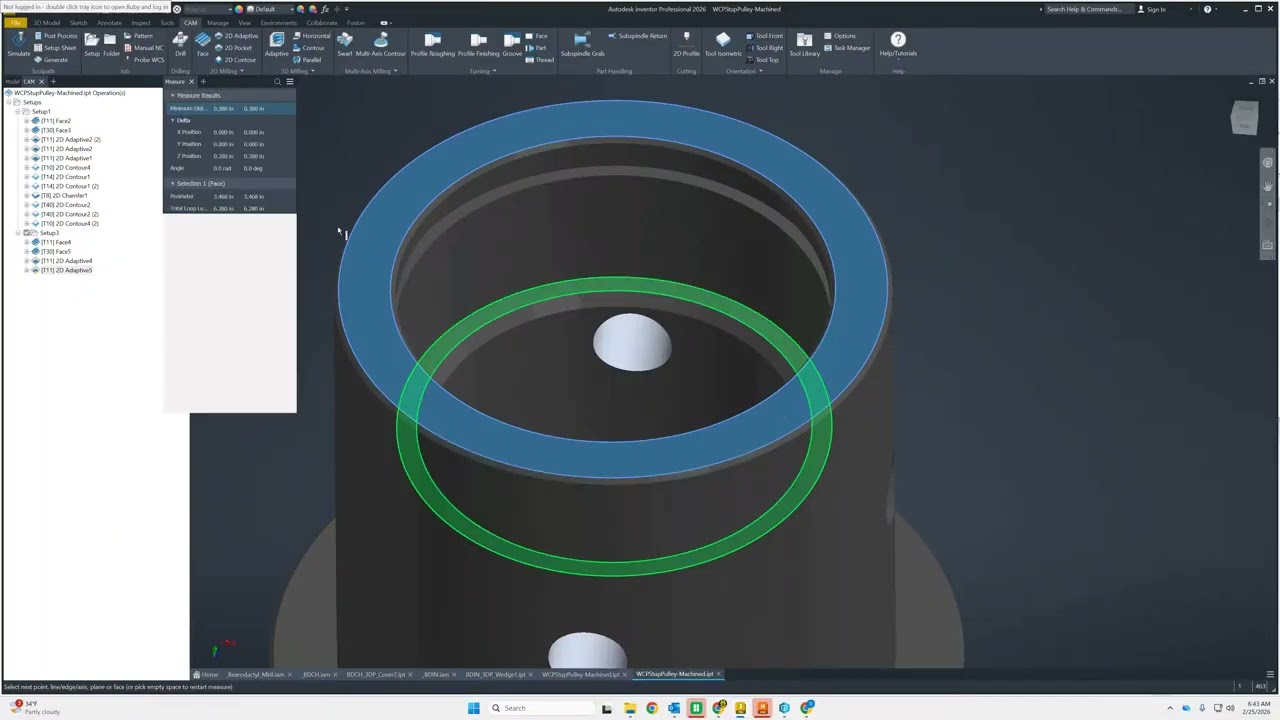Viewport: 1280px width, 720px height.
Task: Click Home document tab button
Action: [205, 675]
